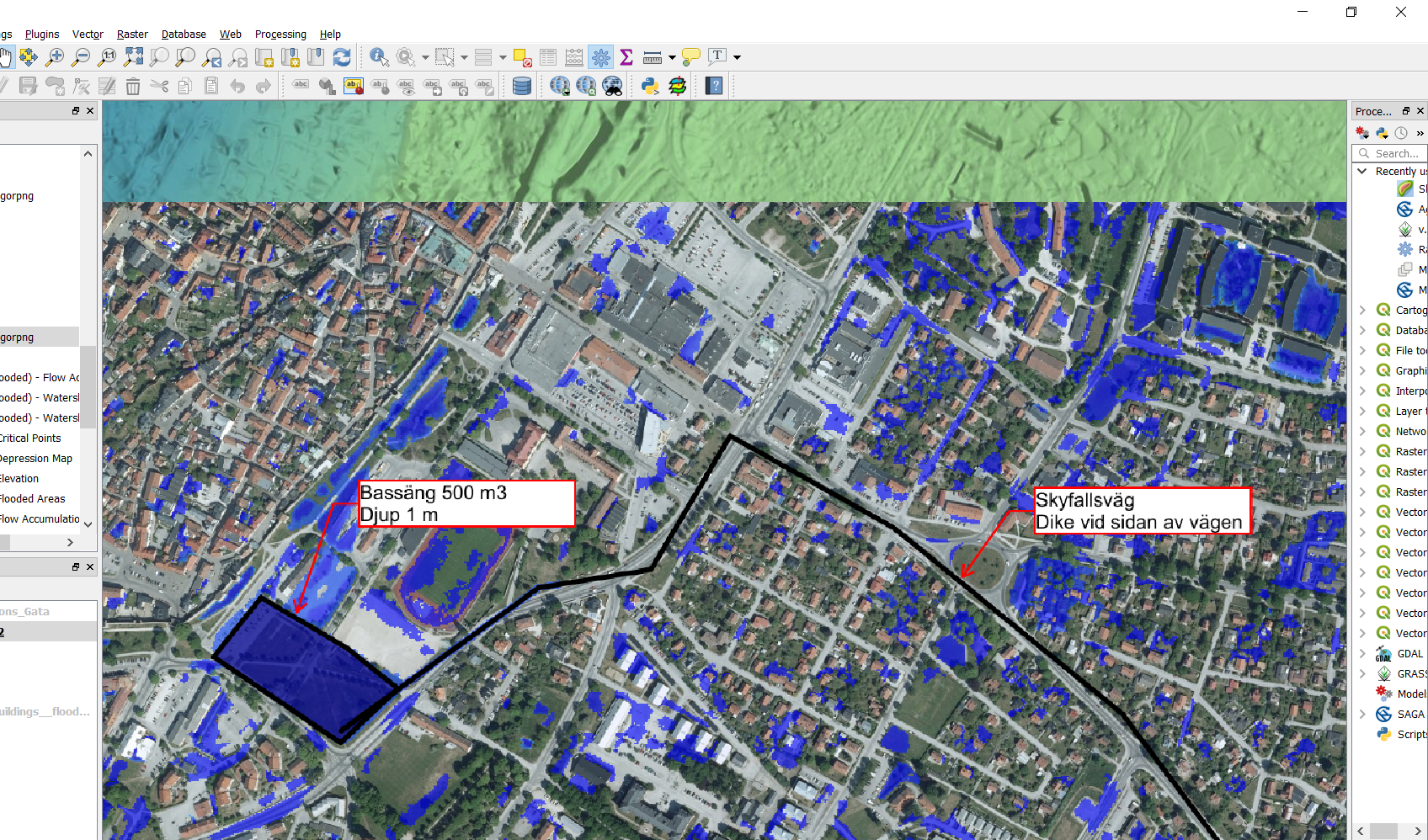Select the Text Annotation tool
The width and height of the screenshot is (1428, 840).
717,57
